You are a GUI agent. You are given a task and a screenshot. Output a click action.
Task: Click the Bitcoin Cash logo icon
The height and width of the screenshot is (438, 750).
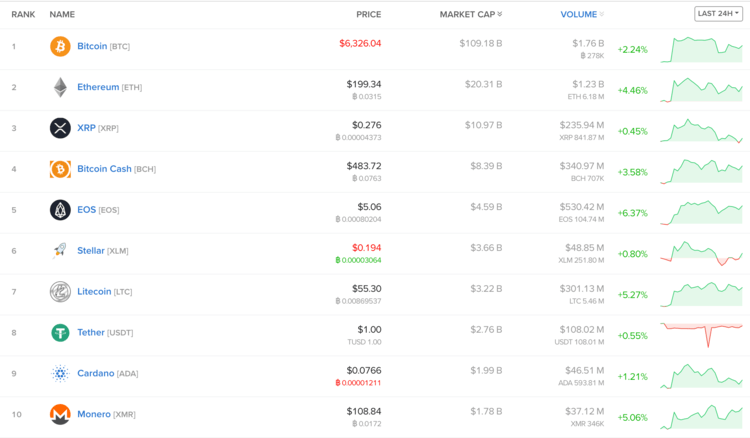coord(60,169)
